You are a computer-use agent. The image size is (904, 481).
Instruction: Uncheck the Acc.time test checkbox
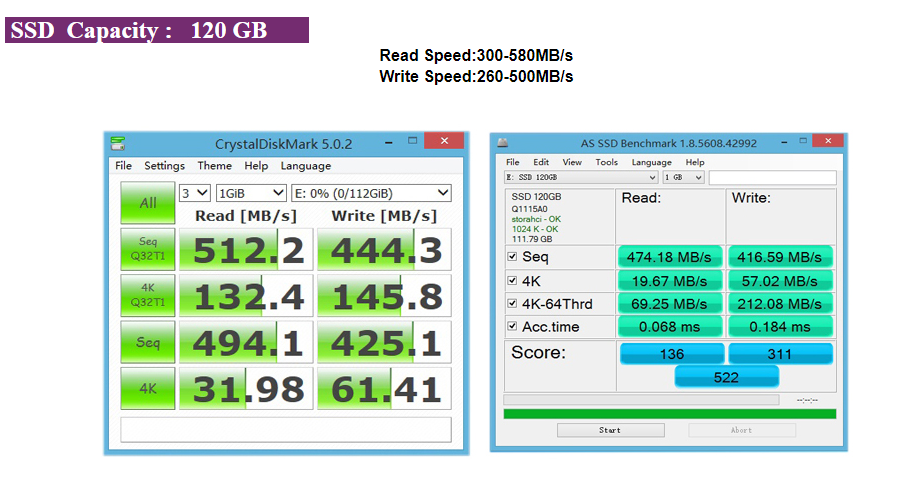512,326
